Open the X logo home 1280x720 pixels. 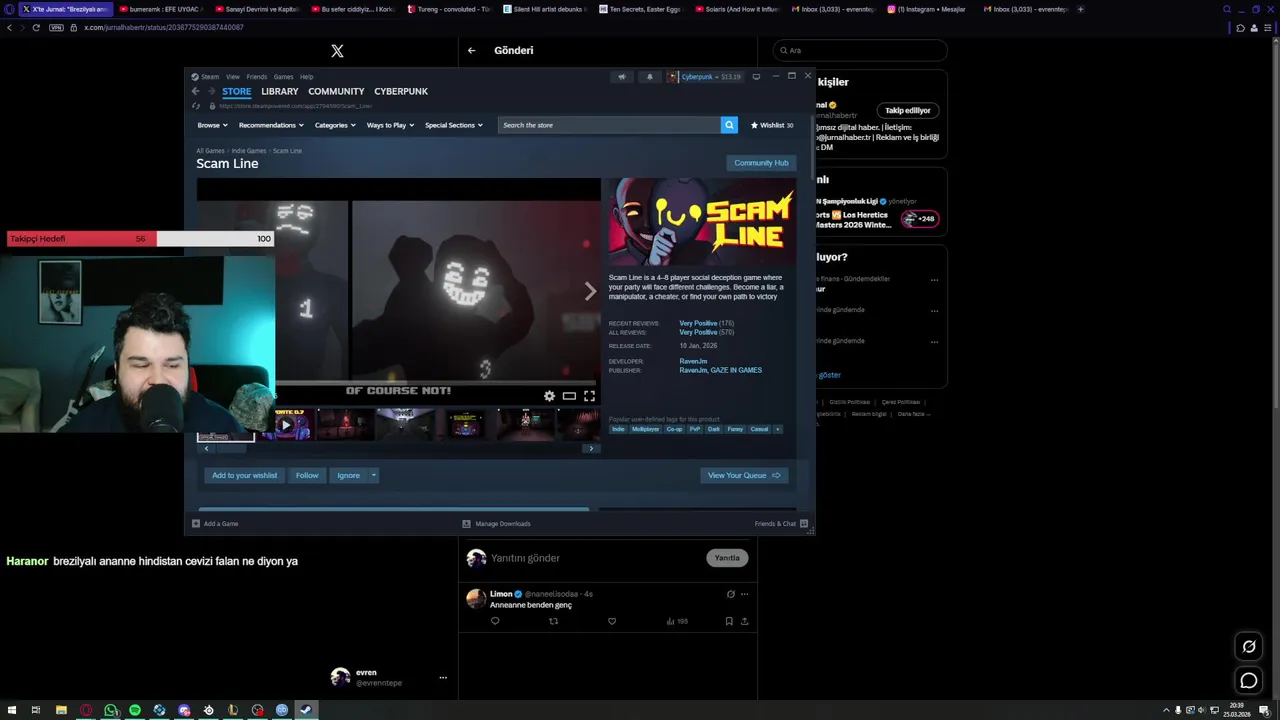pos(337,50)
